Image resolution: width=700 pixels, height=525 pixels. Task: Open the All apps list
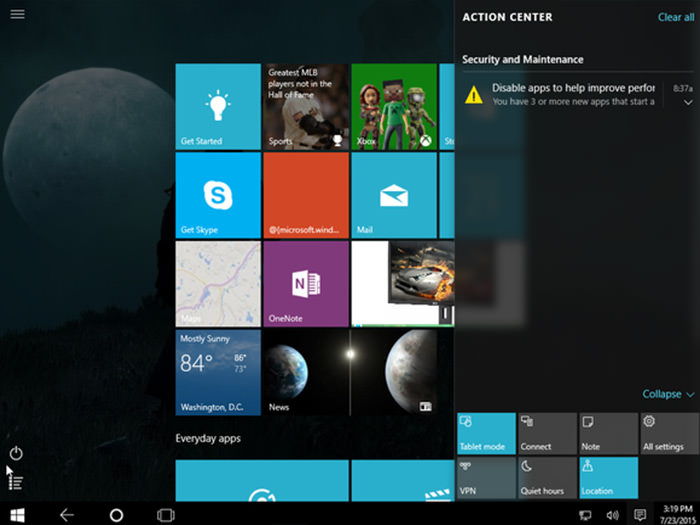[x=16, y=482]
